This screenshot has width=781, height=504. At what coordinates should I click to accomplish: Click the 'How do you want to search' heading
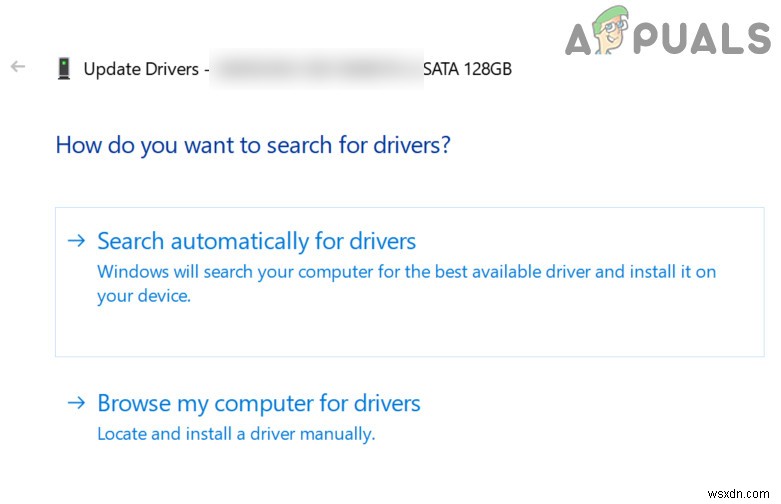click(x=252, y=145)
